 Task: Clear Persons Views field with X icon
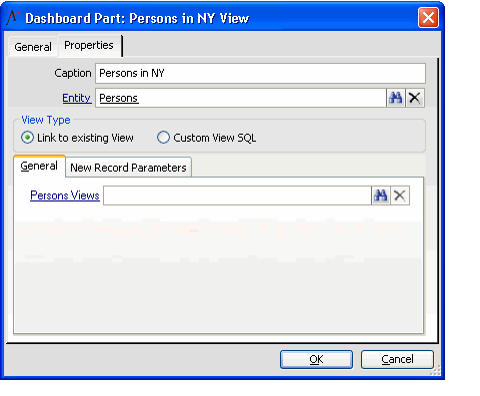click(400, 195)
